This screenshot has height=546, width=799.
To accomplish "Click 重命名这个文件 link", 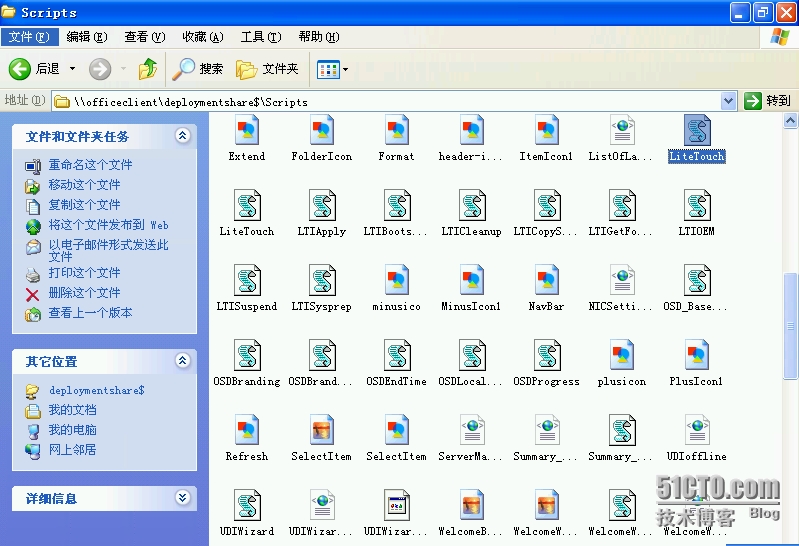I will point(90,165).
